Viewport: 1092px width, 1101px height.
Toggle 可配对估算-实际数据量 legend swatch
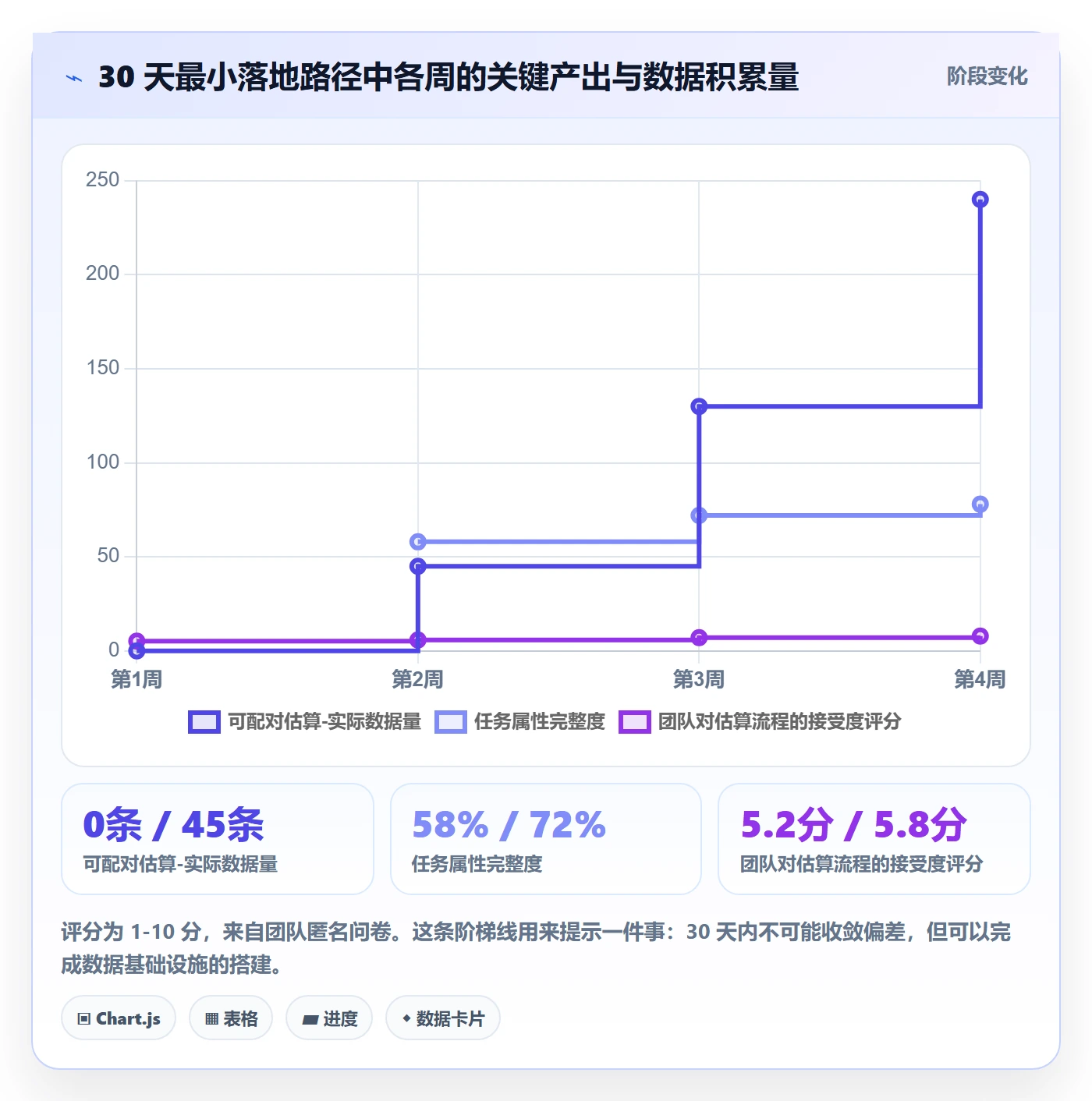coord(204,722)
